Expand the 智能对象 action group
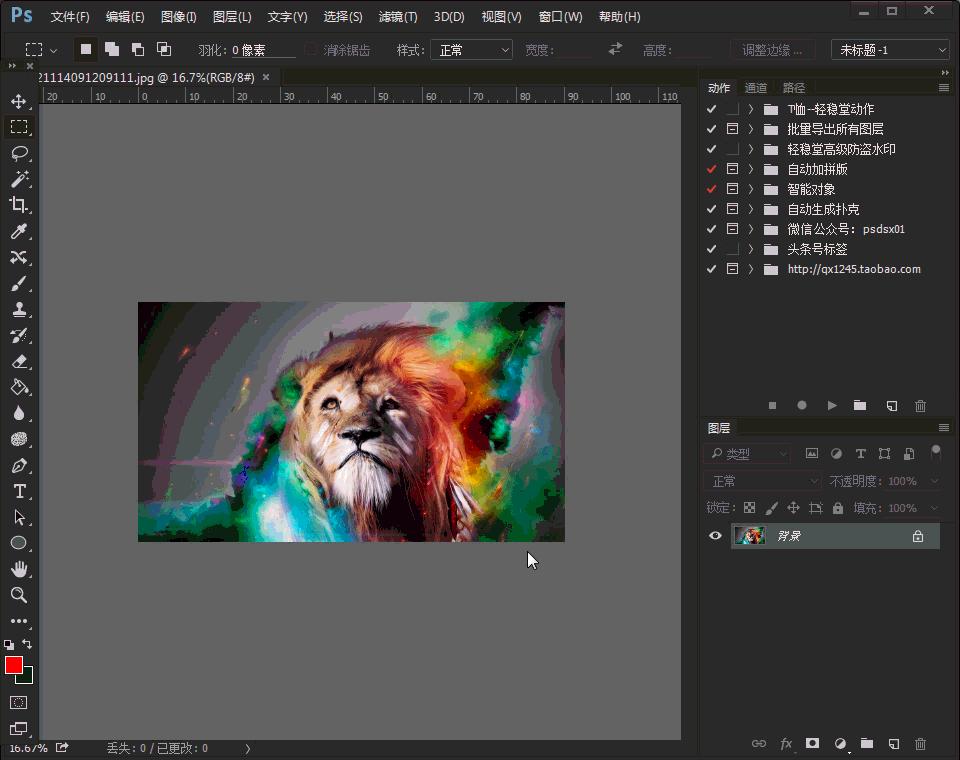Viewport: 960px width, 760px height. tap(748, 188)
